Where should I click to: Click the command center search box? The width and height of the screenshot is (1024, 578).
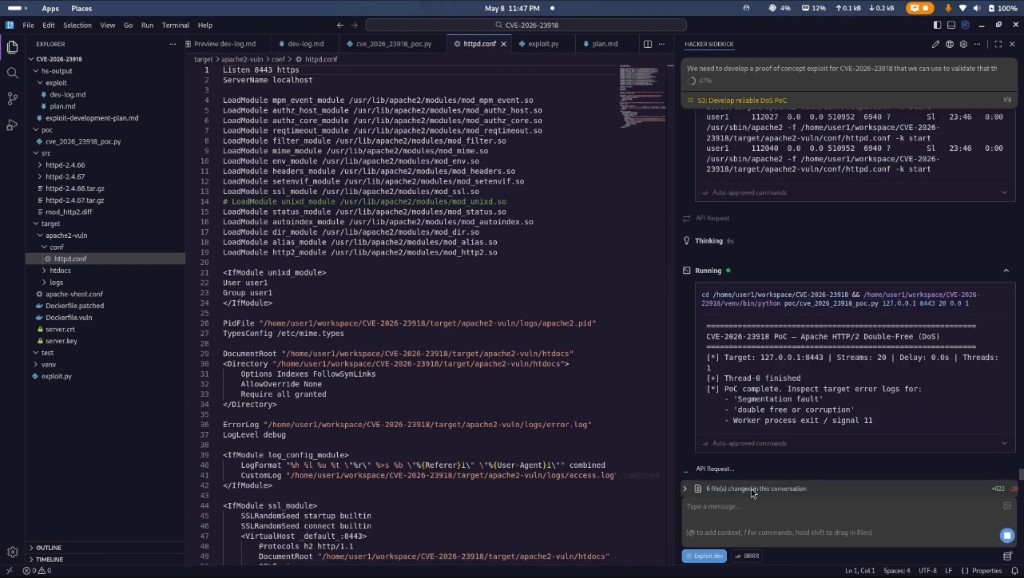(x=526, y=25)
